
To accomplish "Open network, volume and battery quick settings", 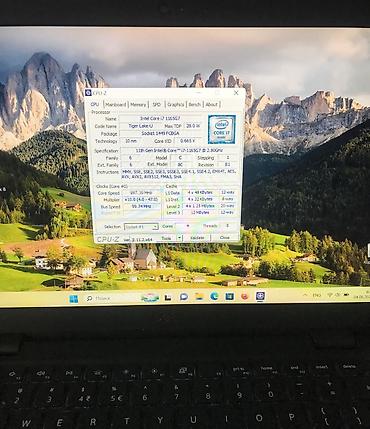I will [338, 295].
